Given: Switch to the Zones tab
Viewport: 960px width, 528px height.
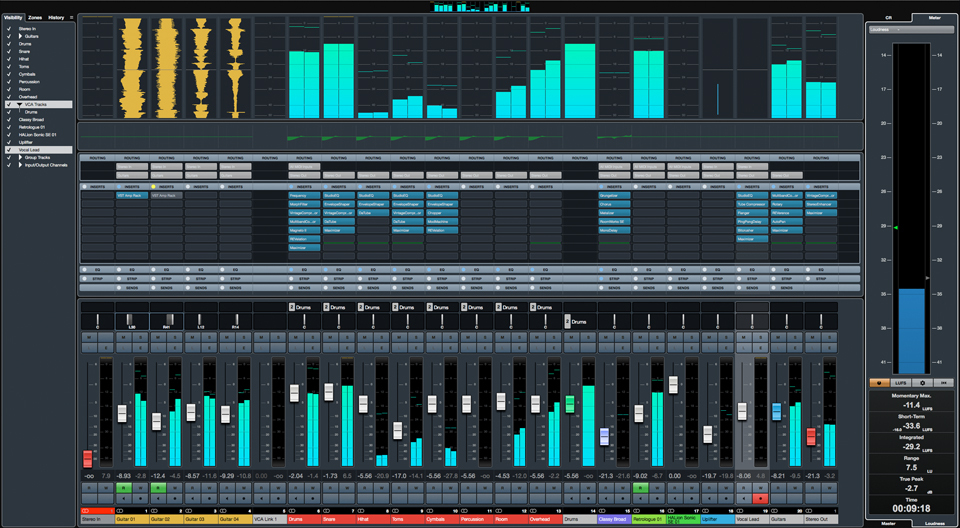Looking at the screenshot, I should pyautogui.click(x=35, y=17).
